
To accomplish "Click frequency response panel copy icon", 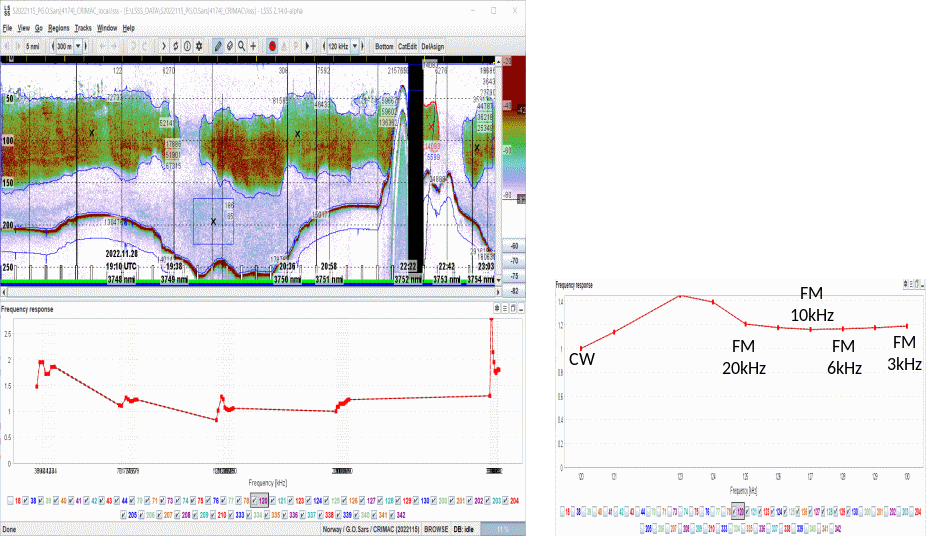I will (x=513, y=309).
